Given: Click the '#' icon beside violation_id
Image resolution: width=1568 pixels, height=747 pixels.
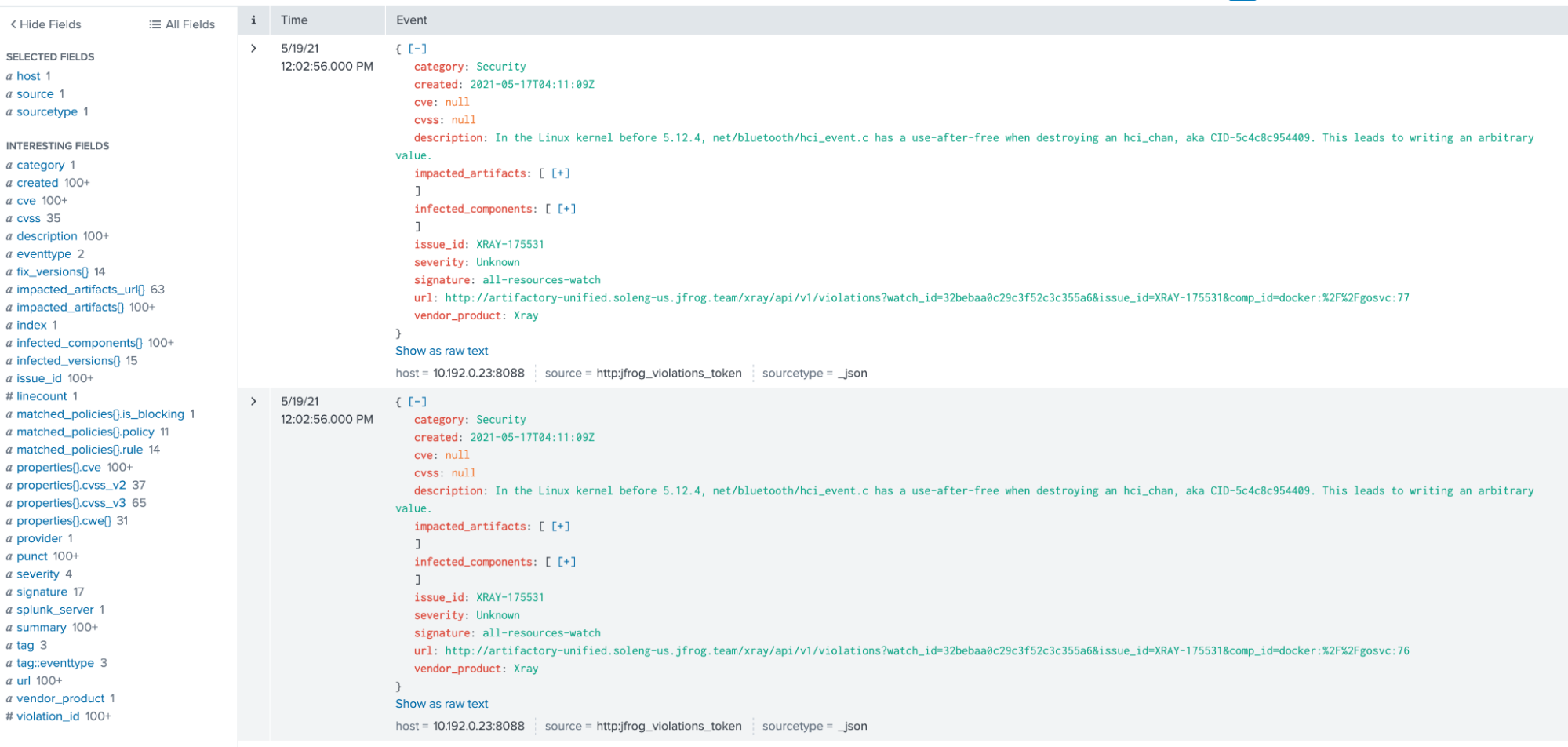Looking at the screenshot, I should click(9, 716).
